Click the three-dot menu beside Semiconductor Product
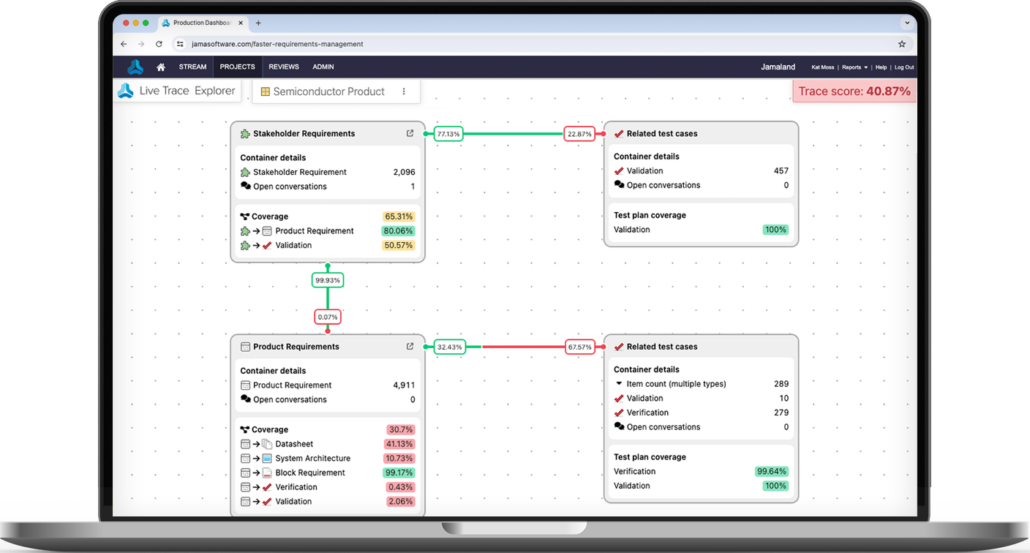Viewport: 1030px width, 553px height. tap(404, 91)
